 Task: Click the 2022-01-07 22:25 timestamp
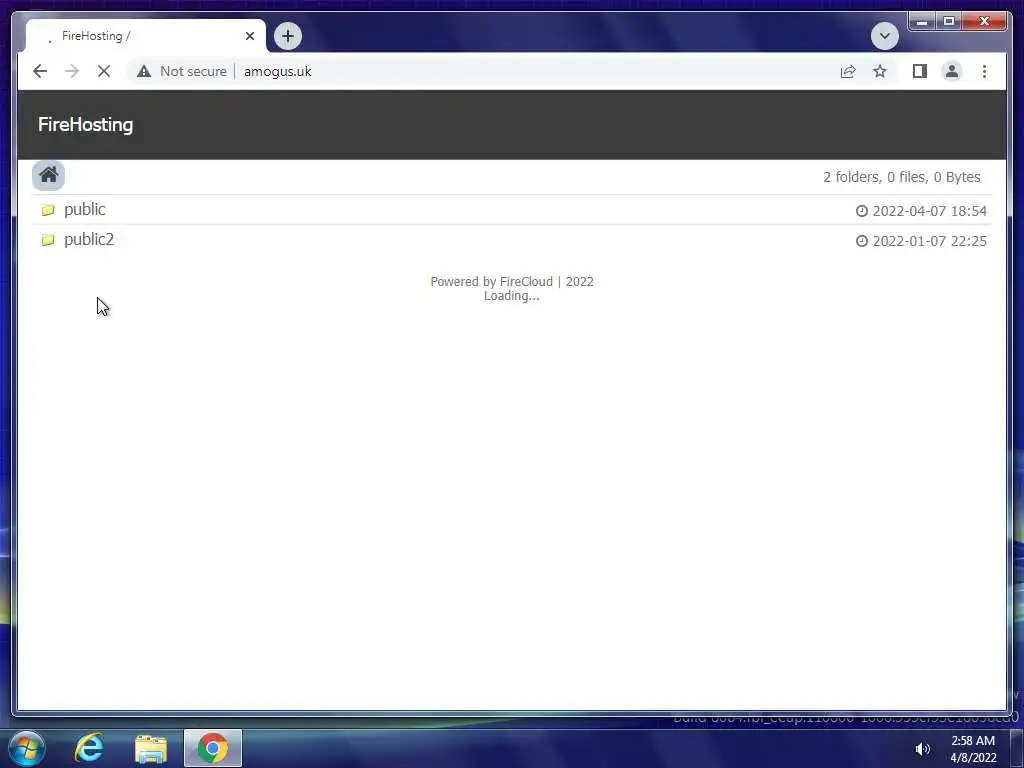pyautogui.click(x=929, y=241)
